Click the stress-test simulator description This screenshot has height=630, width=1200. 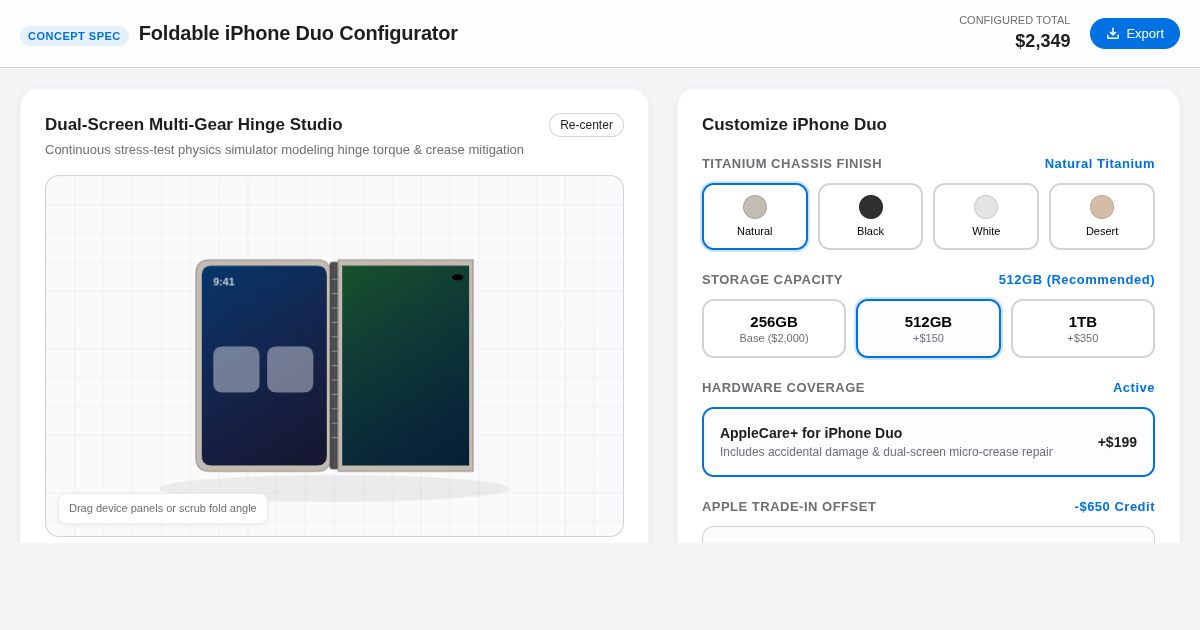point(284,150)
